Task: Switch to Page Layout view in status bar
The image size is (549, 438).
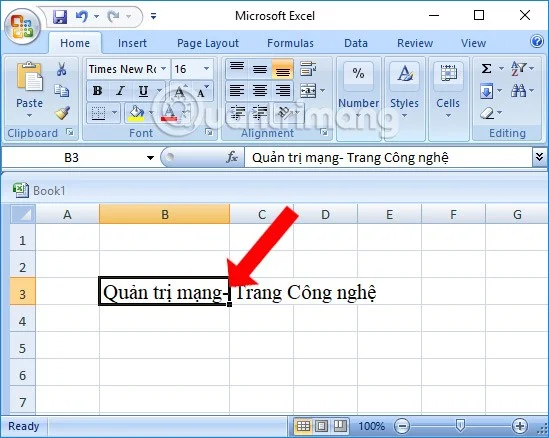Action: [321, 426]
